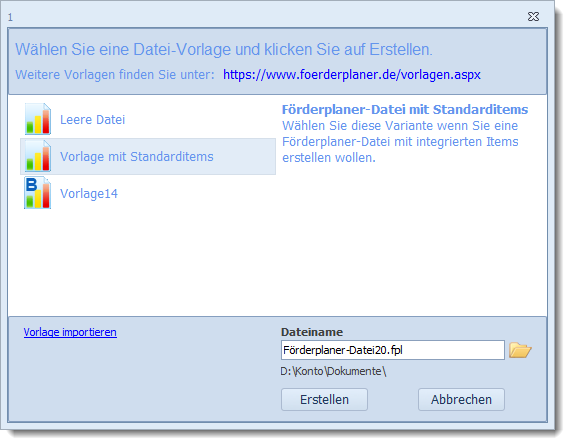The height and width of the screenshot is (445, 570).
Task: Choose the Vorlage14 icon with letter B
Action: point(38,193)
